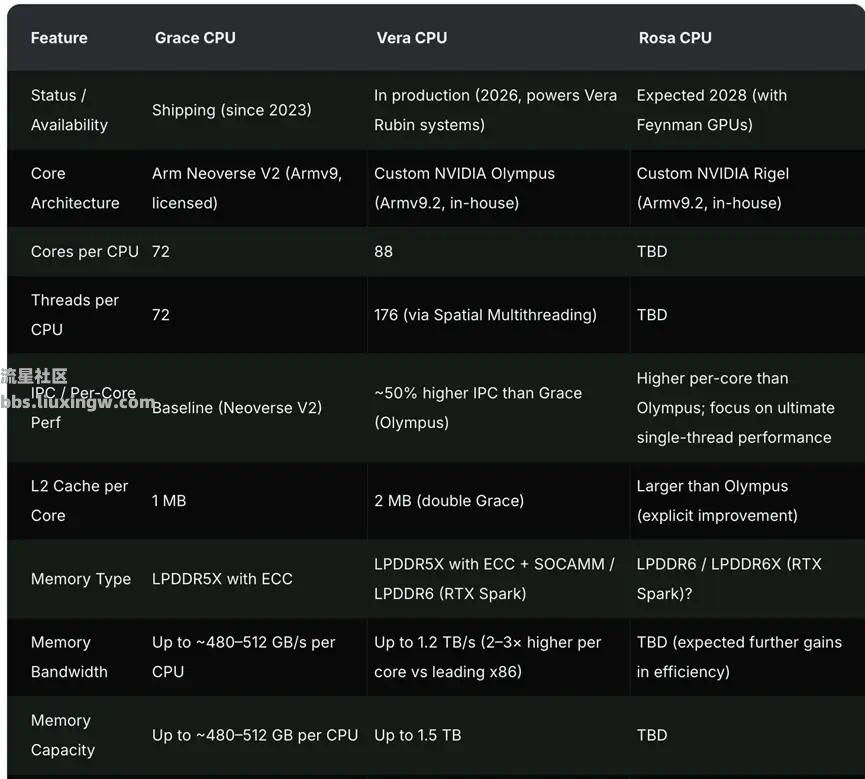Click 'Expected 2028 (with Feynman GPUs)' cell
865x779 pixels.
coord(712,110)
